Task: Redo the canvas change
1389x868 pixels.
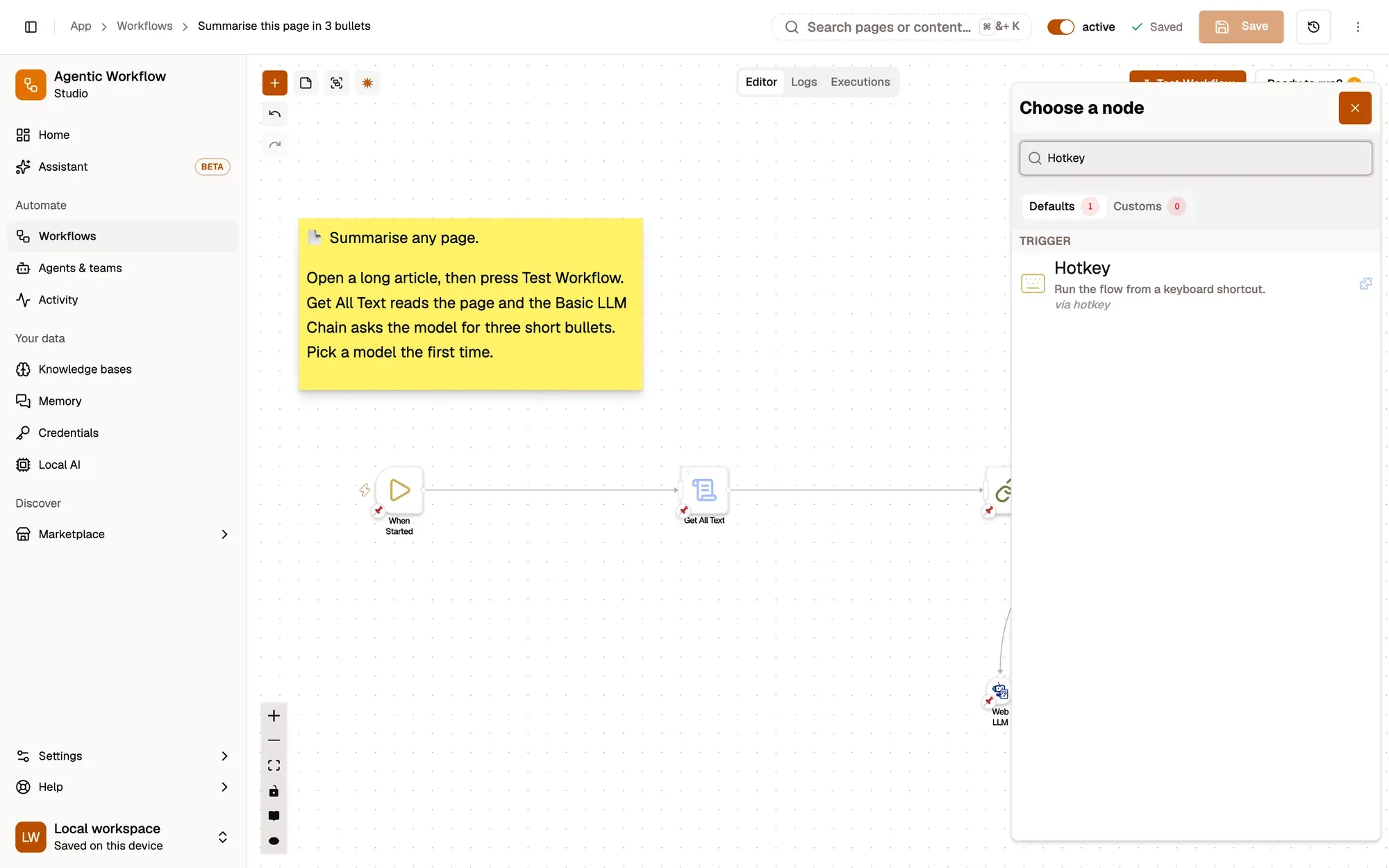Action: point(274,144)
